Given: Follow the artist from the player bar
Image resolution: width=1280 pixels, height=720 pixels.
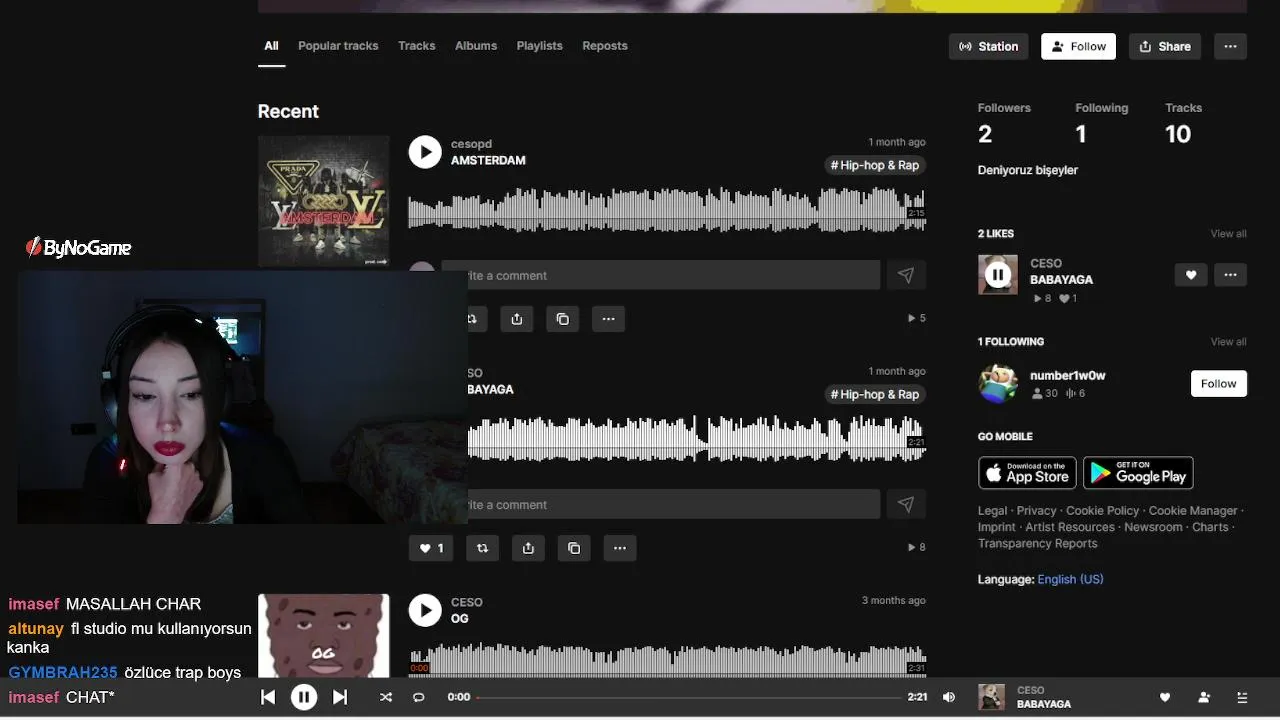Looking at the screenshot, I should click(1204, 697).
